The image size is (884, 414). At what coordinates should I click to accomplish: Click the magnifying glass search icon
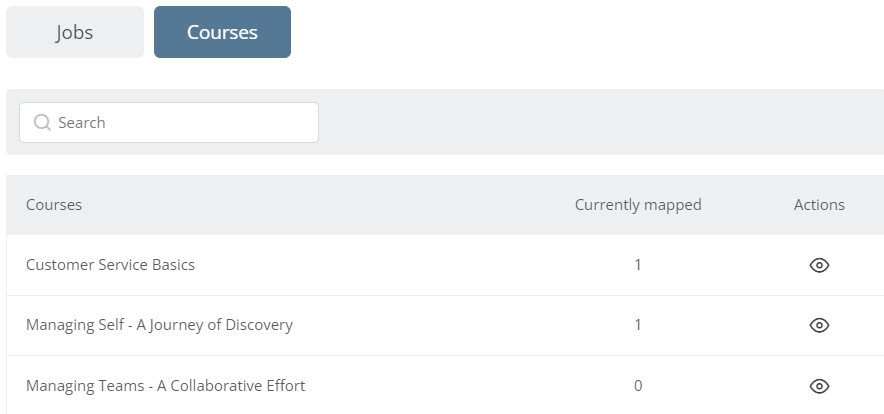(x=42, y=122)
